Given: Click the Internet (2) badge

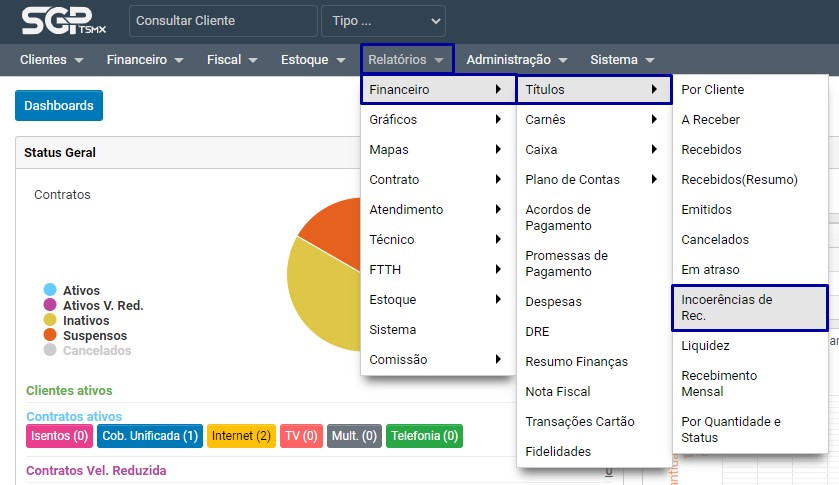Looking at the screenshot, I should 241,436.
